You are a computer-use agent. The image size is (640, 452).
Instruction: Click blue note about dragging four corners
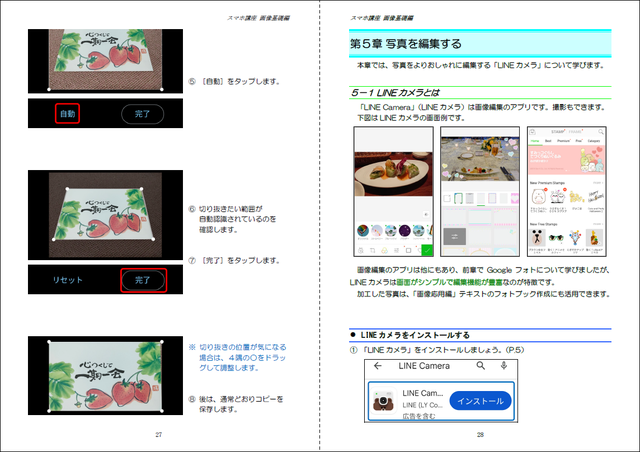point(238,358)
